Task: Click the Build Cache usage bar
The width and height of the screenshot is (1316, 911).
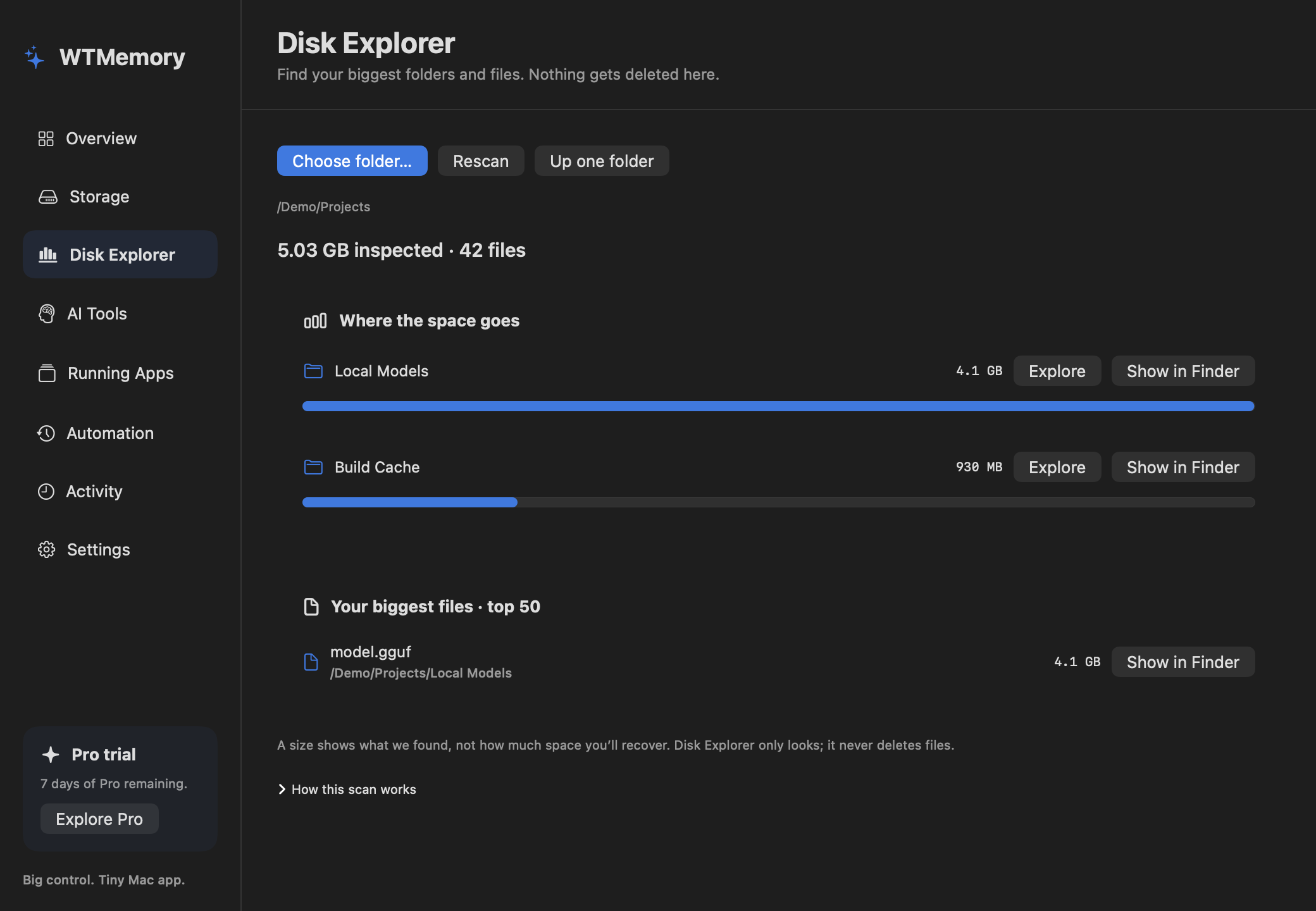Action: [x=779, y=502]
